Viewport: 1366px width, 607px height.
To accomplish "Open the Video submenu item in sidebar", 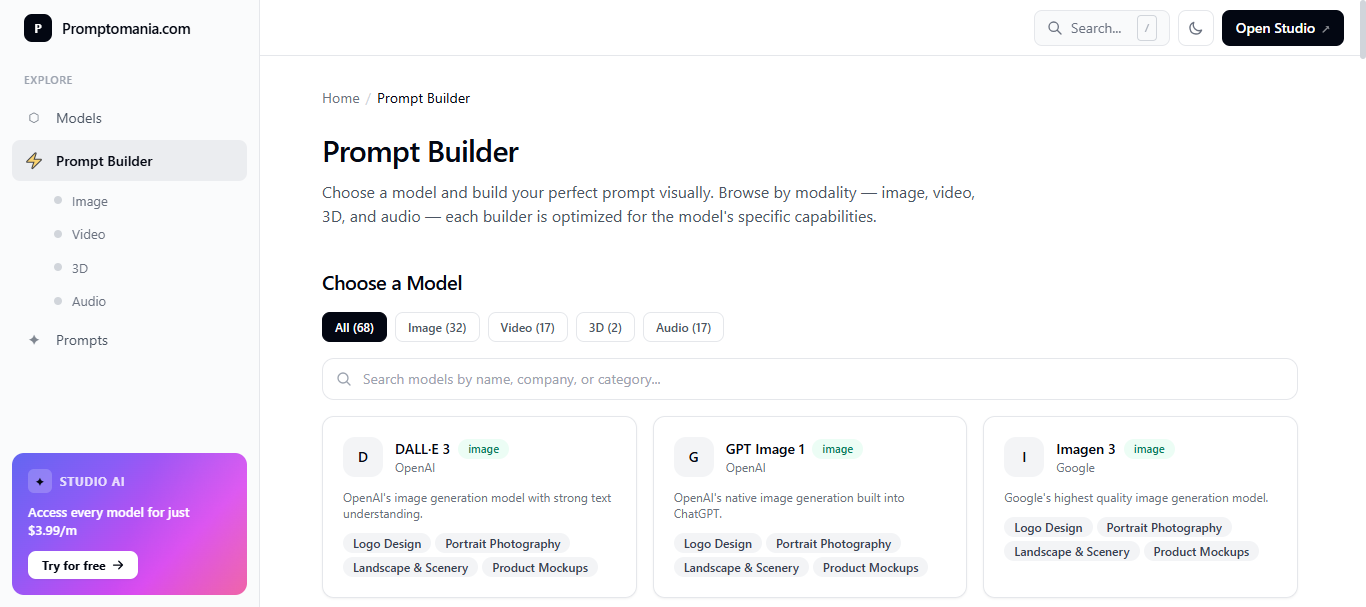I will coord(88,234).
